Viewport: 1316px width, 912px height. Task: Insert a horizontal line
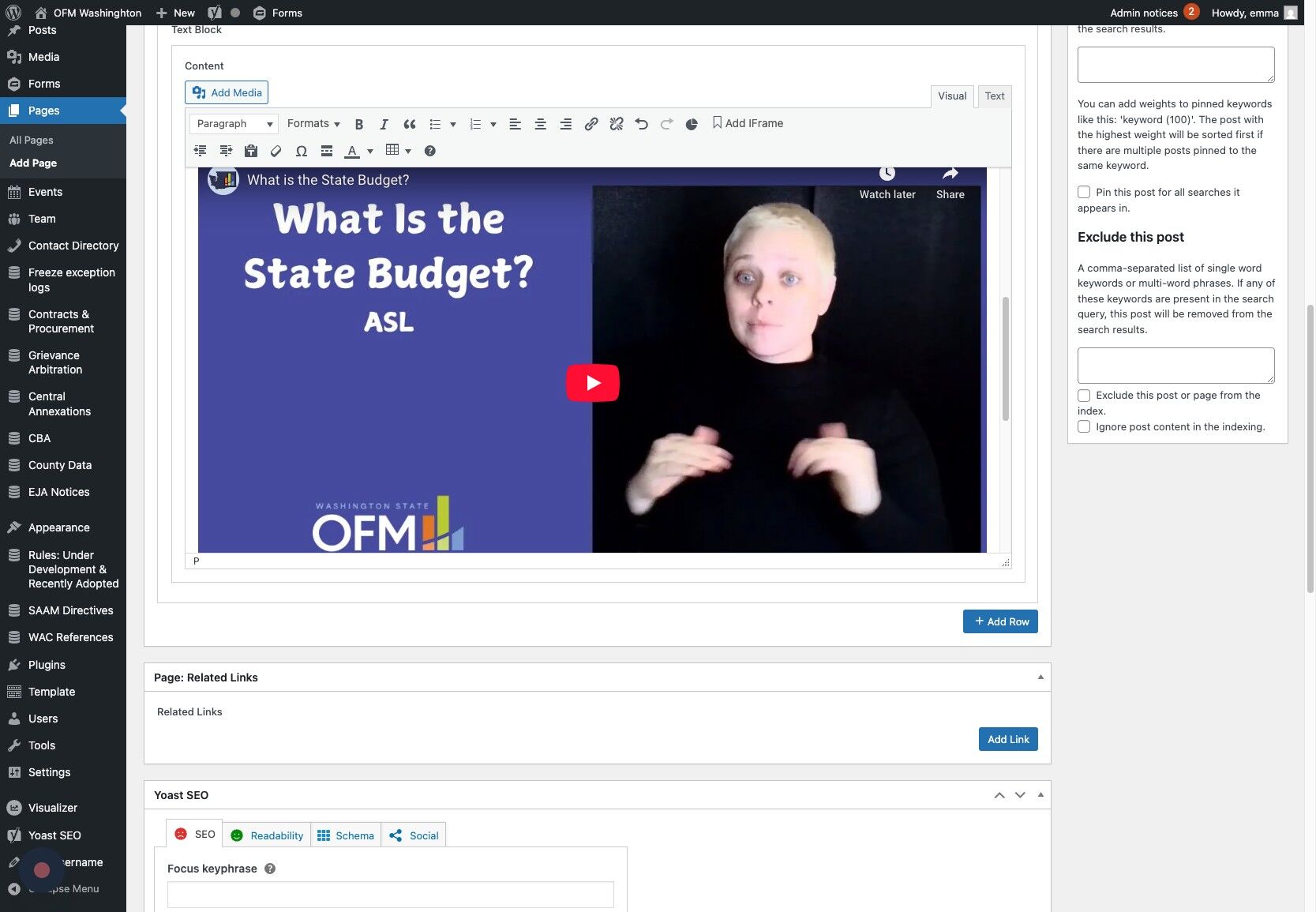[x=327, y=151]
